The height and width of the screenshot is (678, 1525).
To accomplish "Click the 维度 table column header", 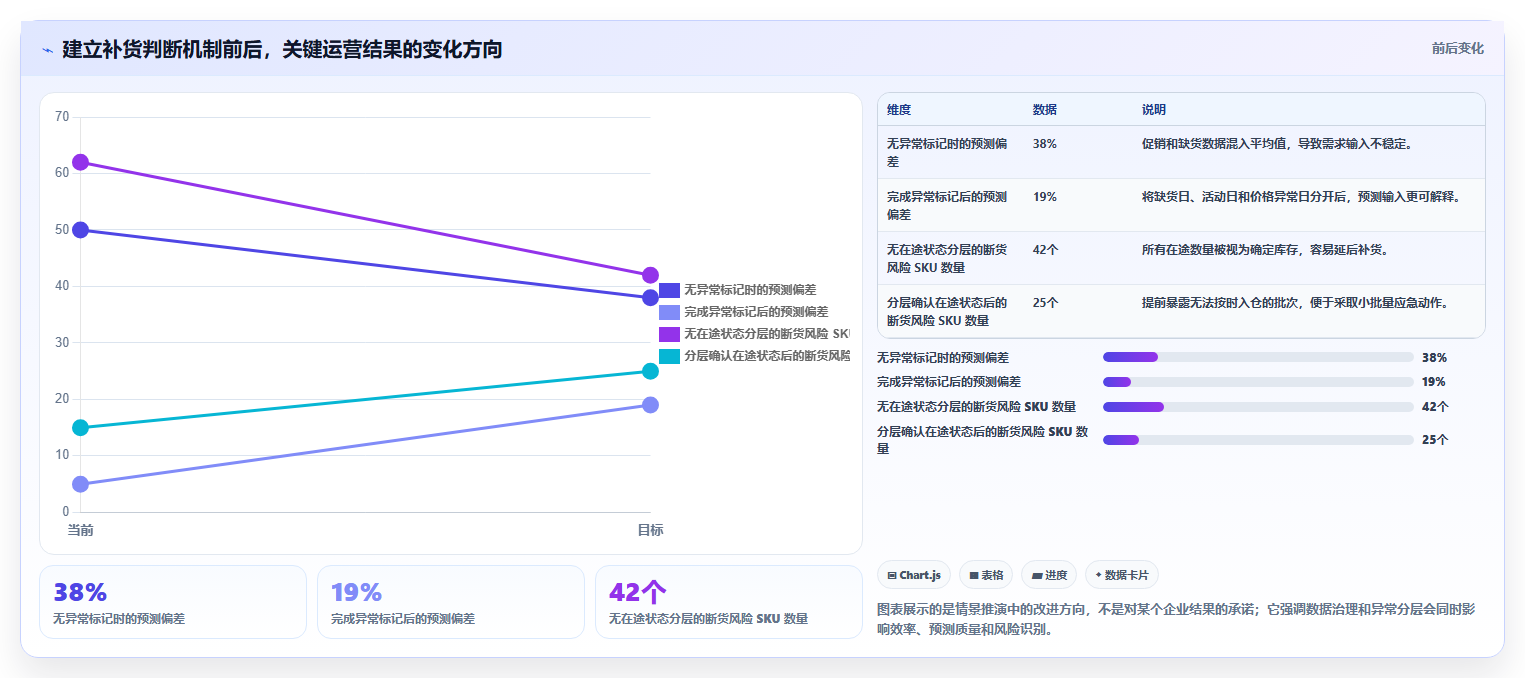I will [899, 110].
